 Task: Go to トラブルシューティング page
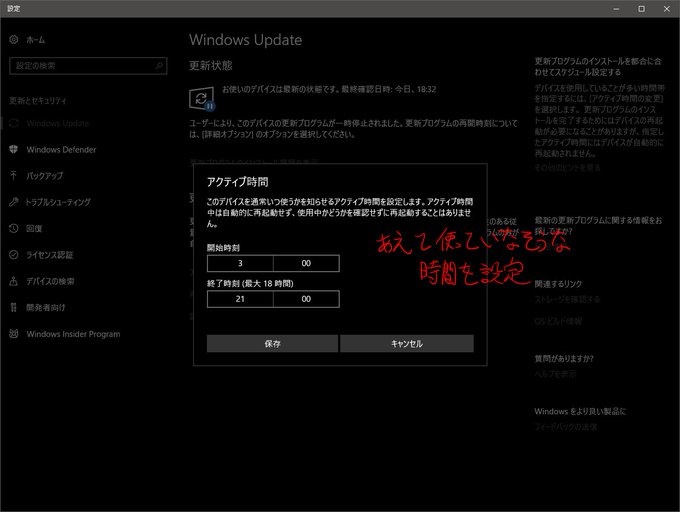click(x=58, y=202)
